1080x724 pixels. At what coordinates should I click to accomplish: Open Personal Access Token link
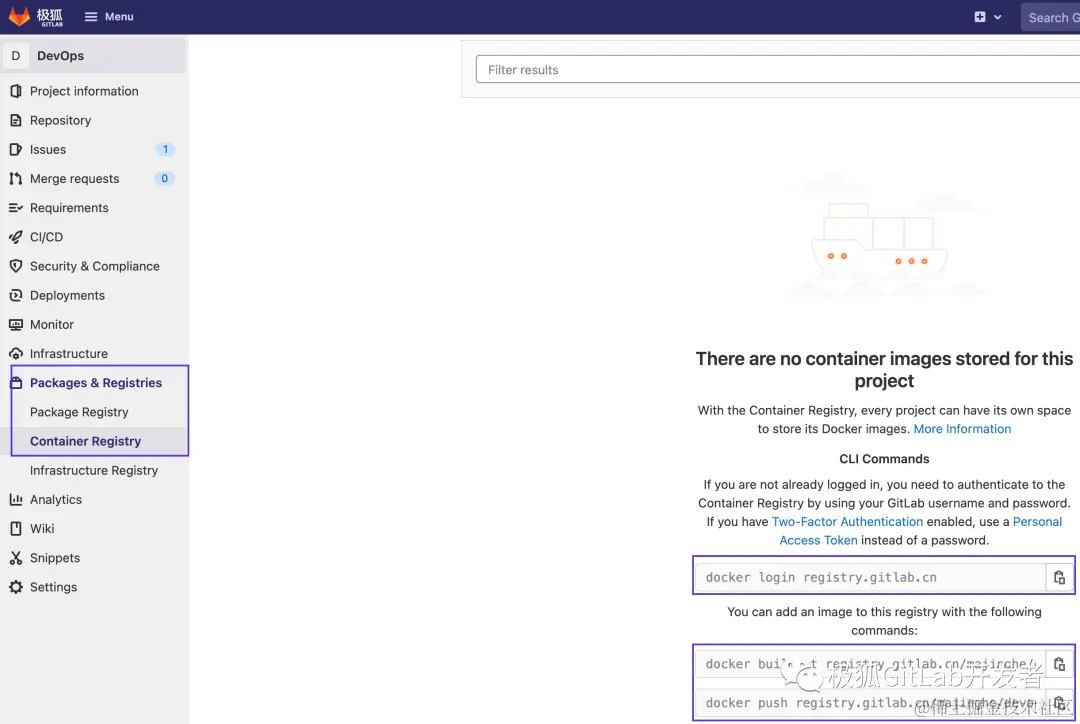click(920, 531)
